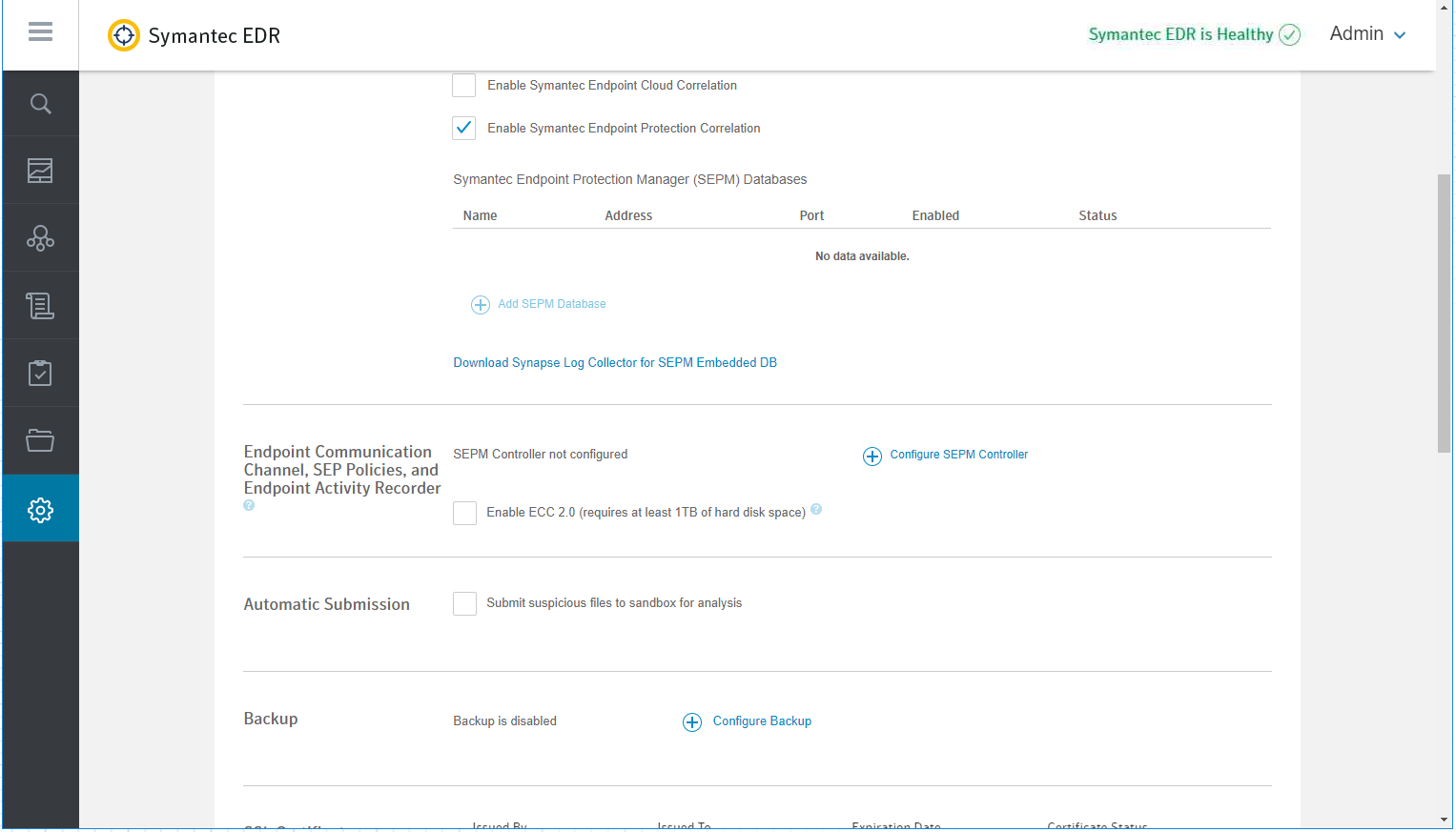Toggle the hamburger navigation menu

(x=40, y=31)
